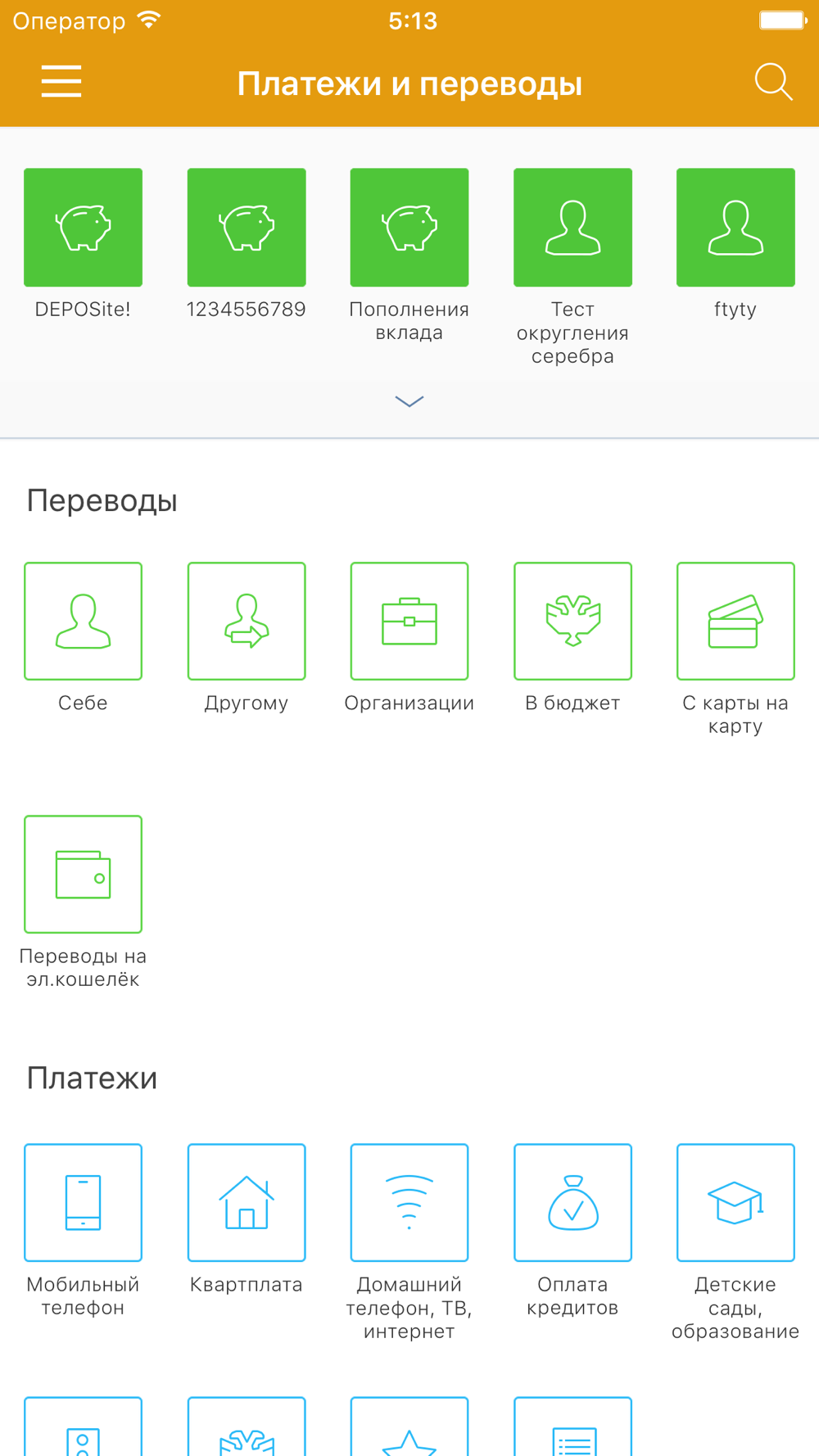Click the 5:13 clock
This screenshot has height=1456, width=819.
[413, 20]
